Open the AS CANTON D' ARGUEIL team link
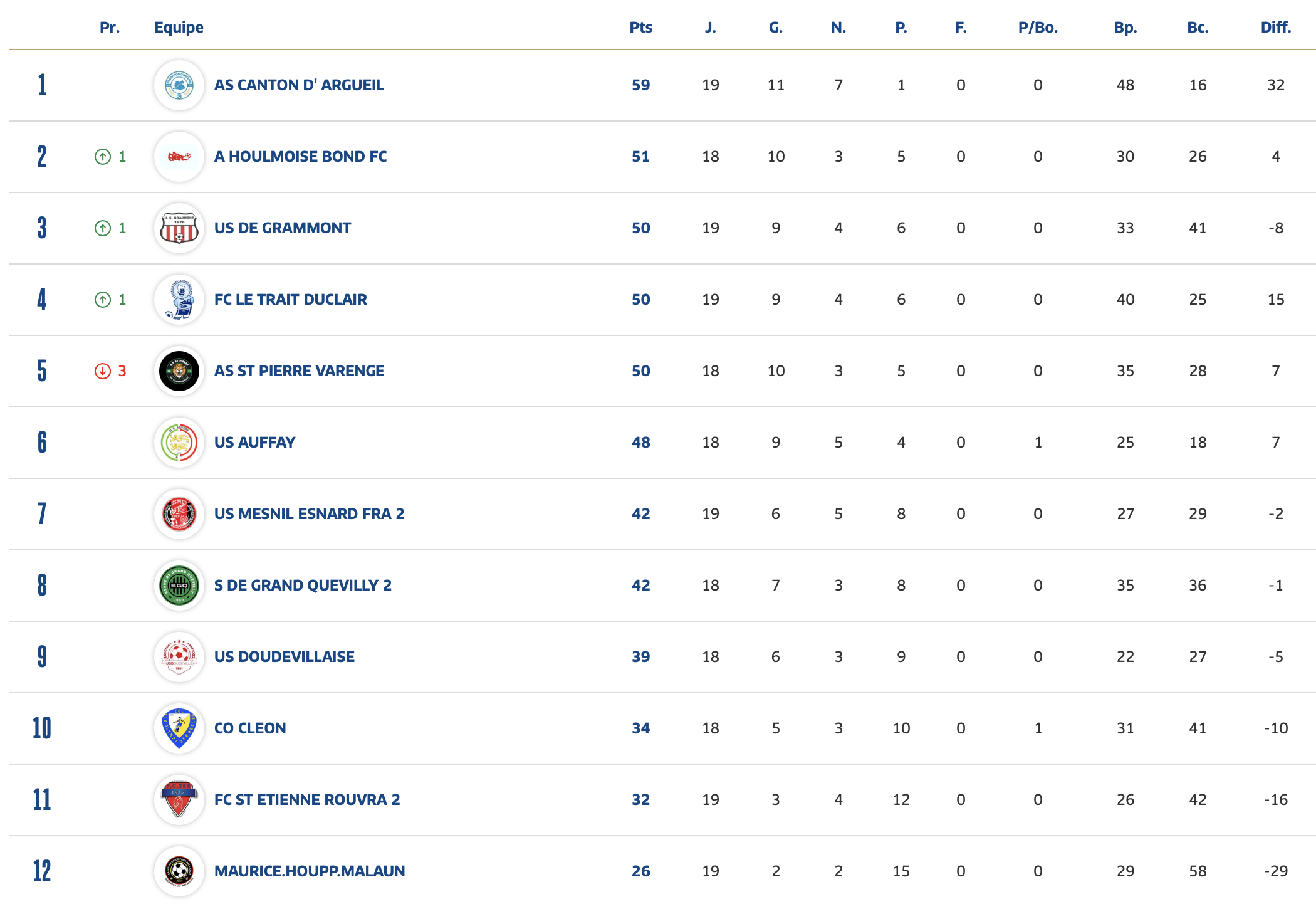Screen dimensions: 1316x909 [x=299, y=85]
